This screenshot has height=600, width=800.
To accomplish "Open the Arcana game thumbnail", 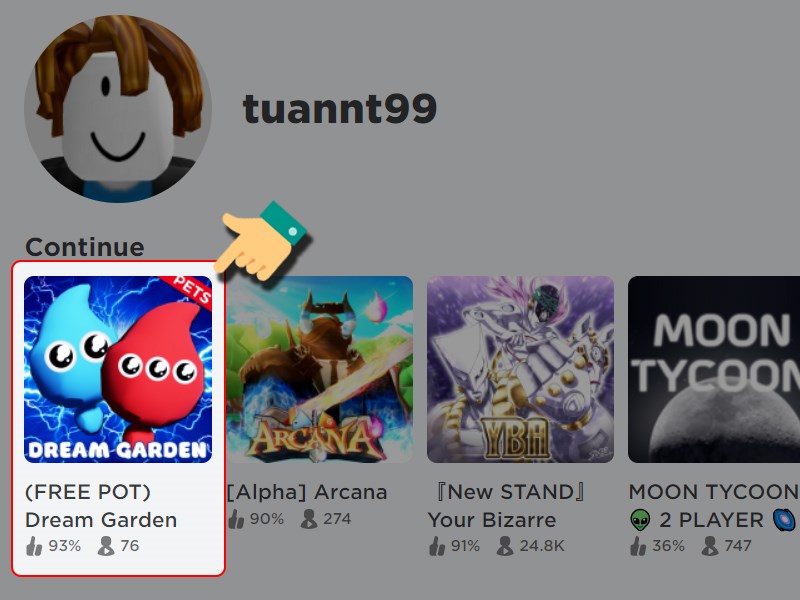I will (319, 369).
